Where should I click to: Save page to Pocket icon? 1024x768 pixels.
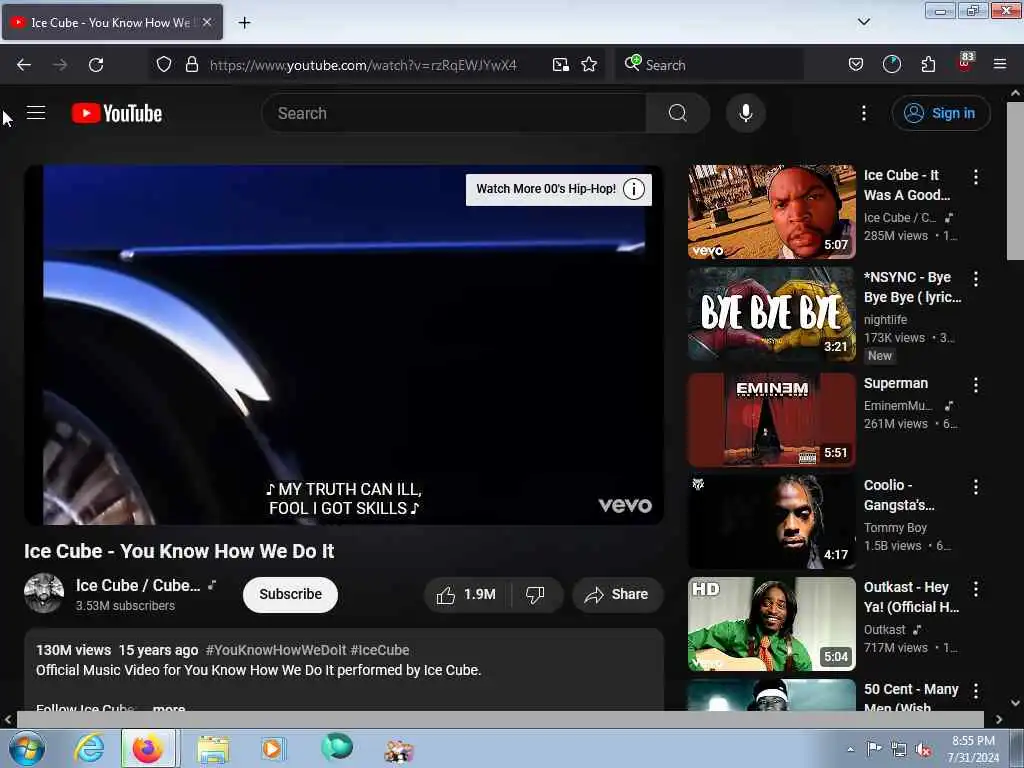coord(856,65)
